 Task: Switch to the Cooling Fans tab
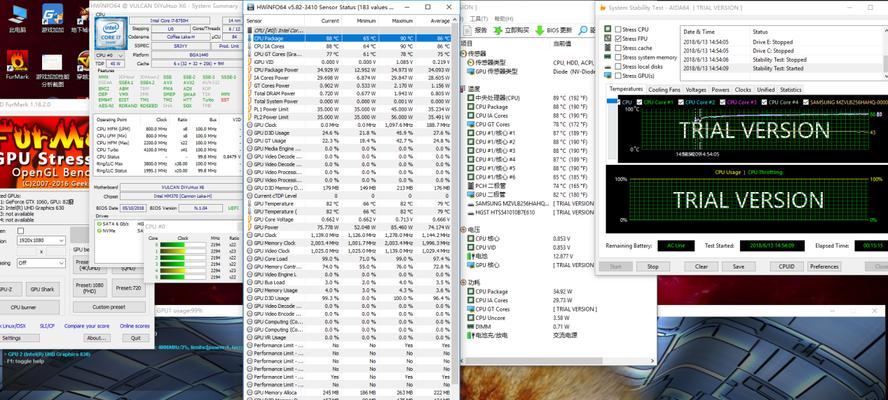pyautogui.click(x=664, y=90)
